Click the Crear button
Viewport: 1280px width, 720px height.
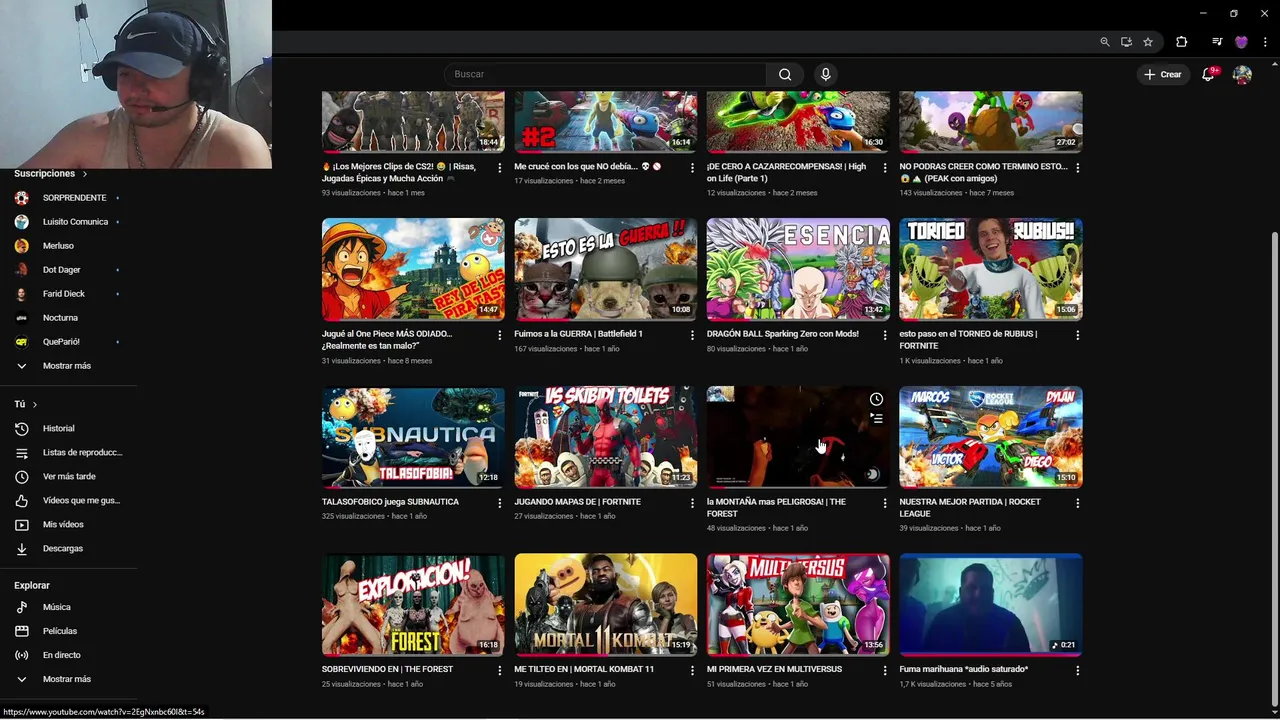(1163, 74)
